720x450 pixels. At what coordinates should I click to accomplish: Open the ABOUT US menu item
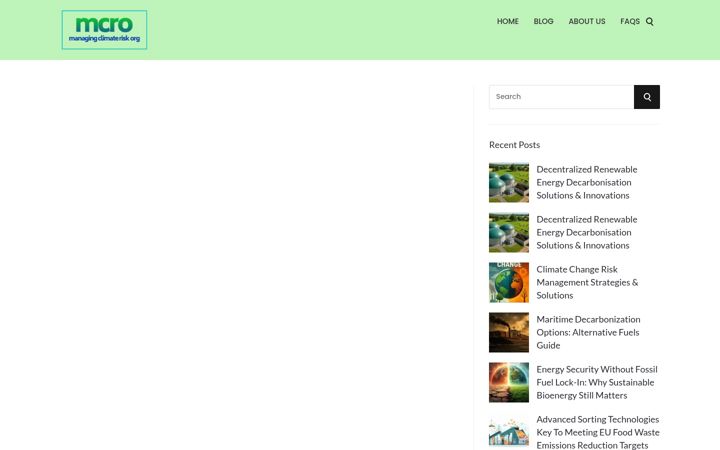coord(587,21)
